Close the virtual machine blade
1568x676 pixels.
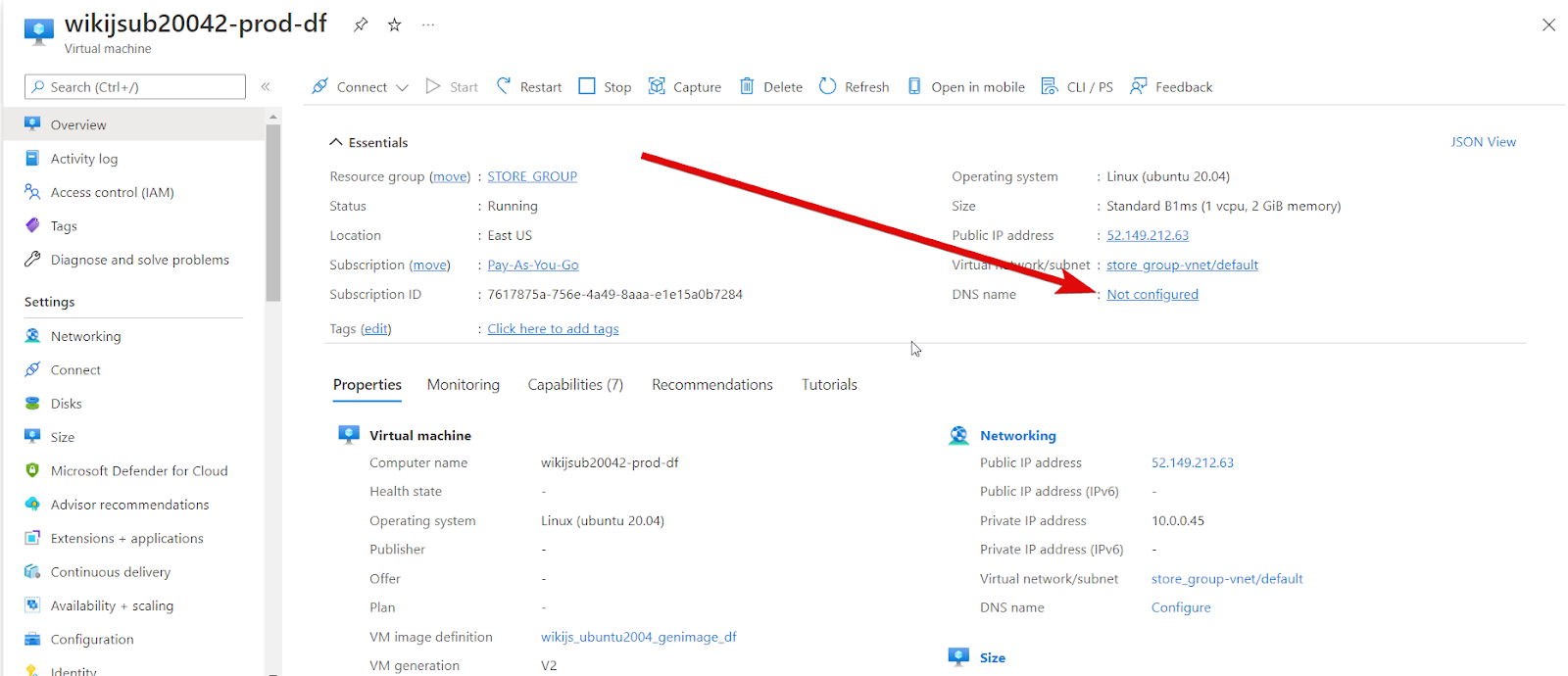tap(1548, 24)
